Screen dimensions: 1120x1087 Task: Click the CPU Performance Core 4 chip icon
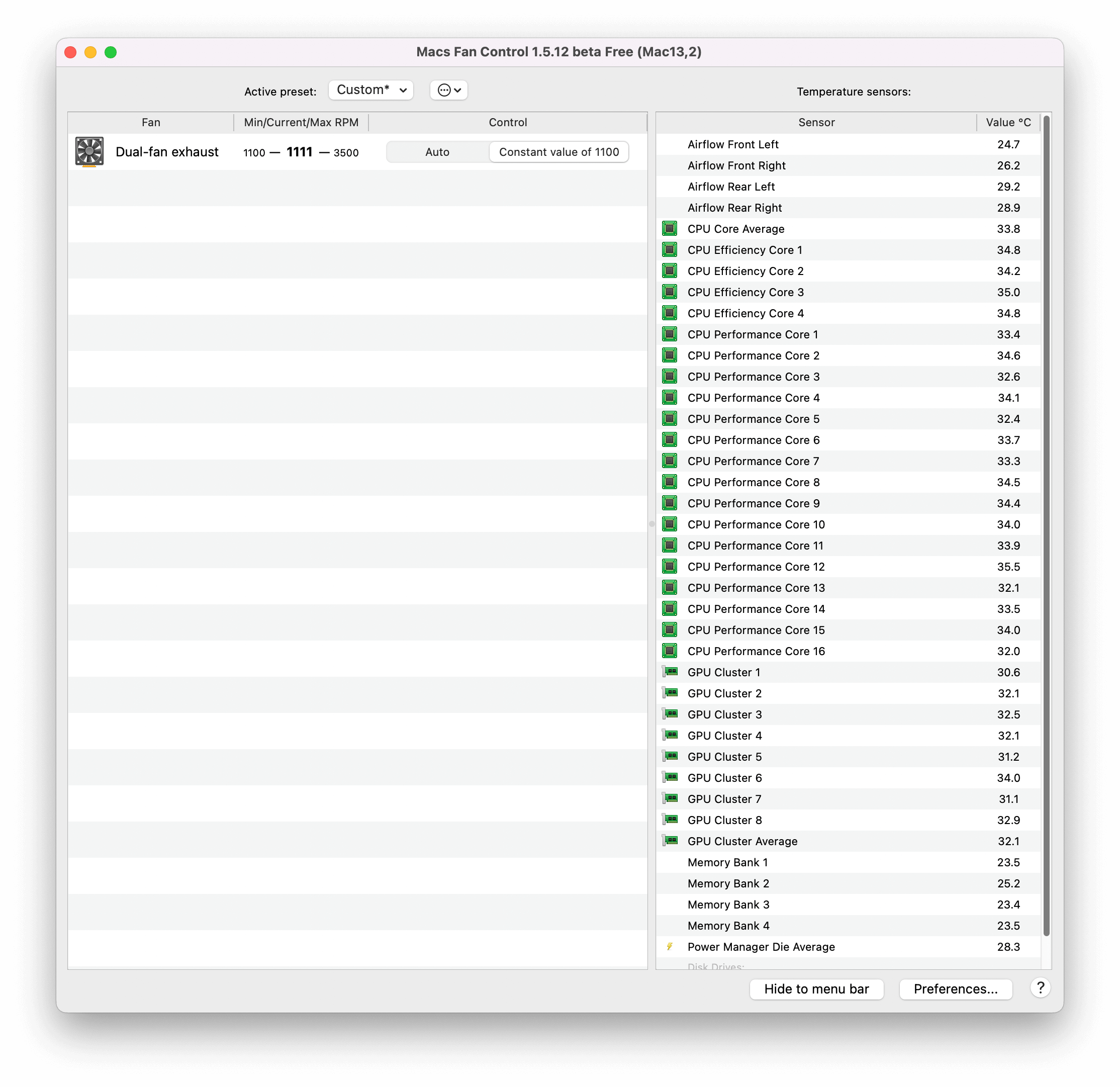click(670, 398)
